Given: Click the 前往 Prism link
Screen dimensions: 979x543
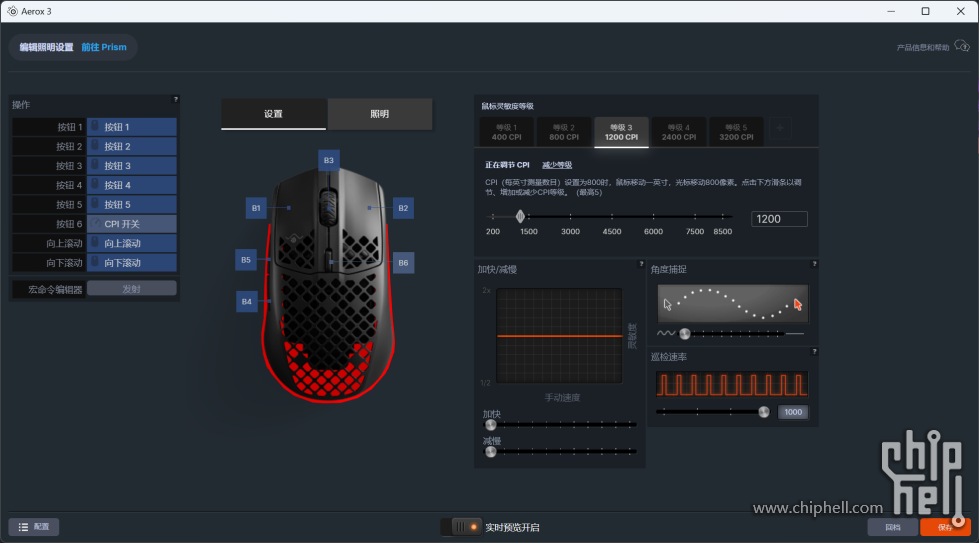Looking at the screenshot, I should [104, 47].
